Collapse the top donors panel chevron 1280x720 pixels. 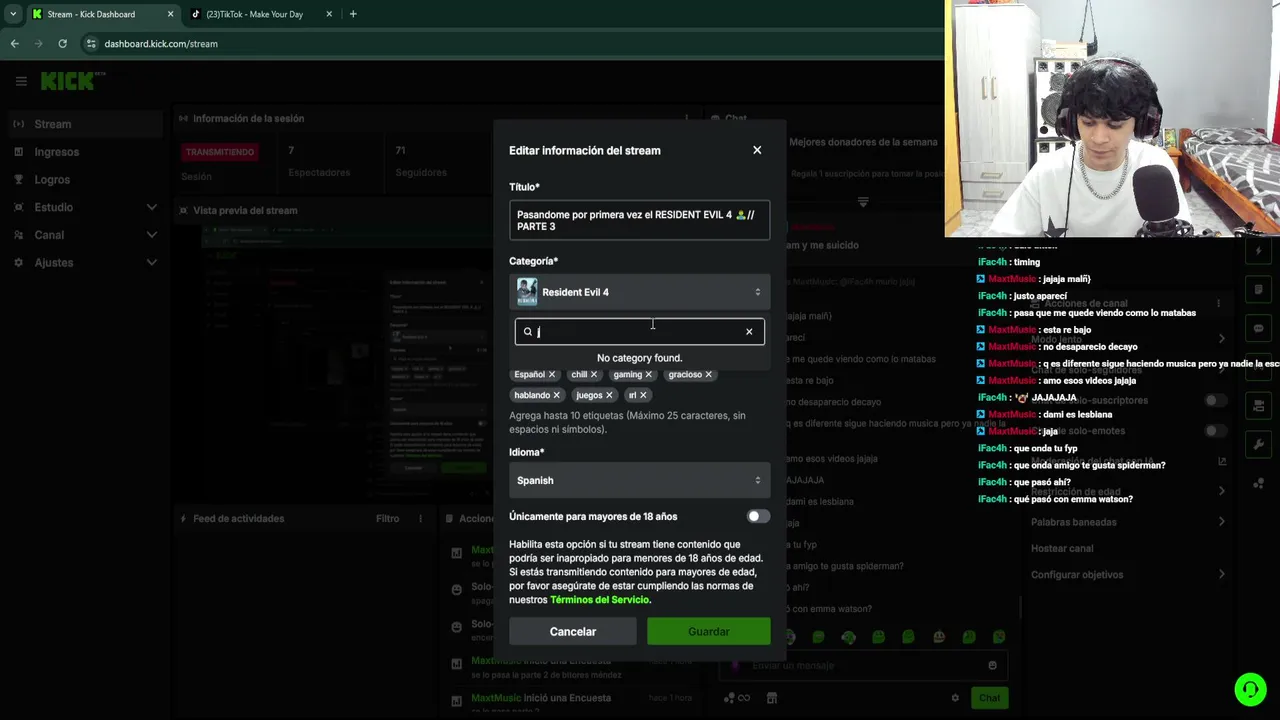coord(863,202)
